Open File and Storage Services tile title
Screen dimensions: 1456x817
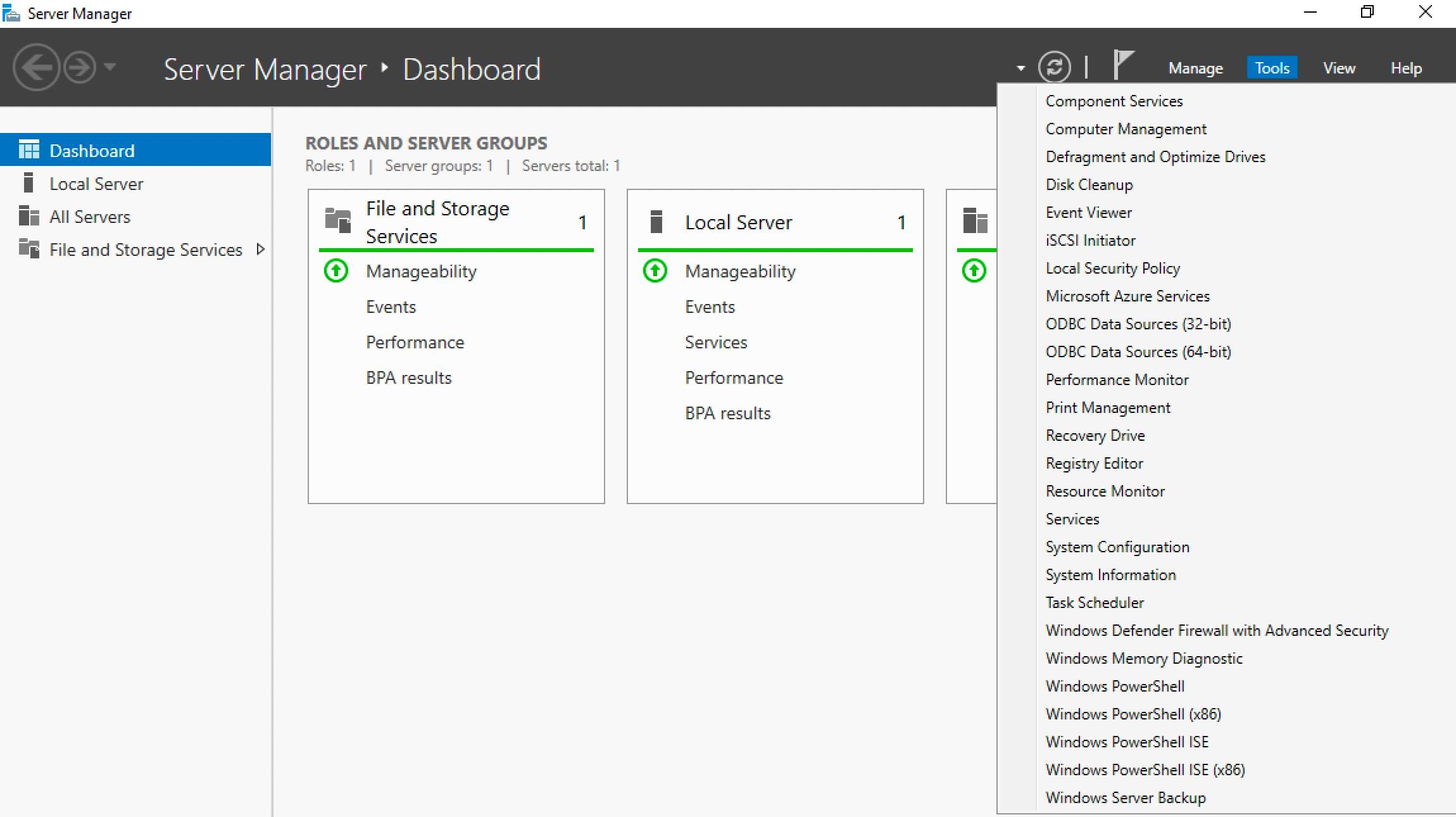[x=437, y=222]
